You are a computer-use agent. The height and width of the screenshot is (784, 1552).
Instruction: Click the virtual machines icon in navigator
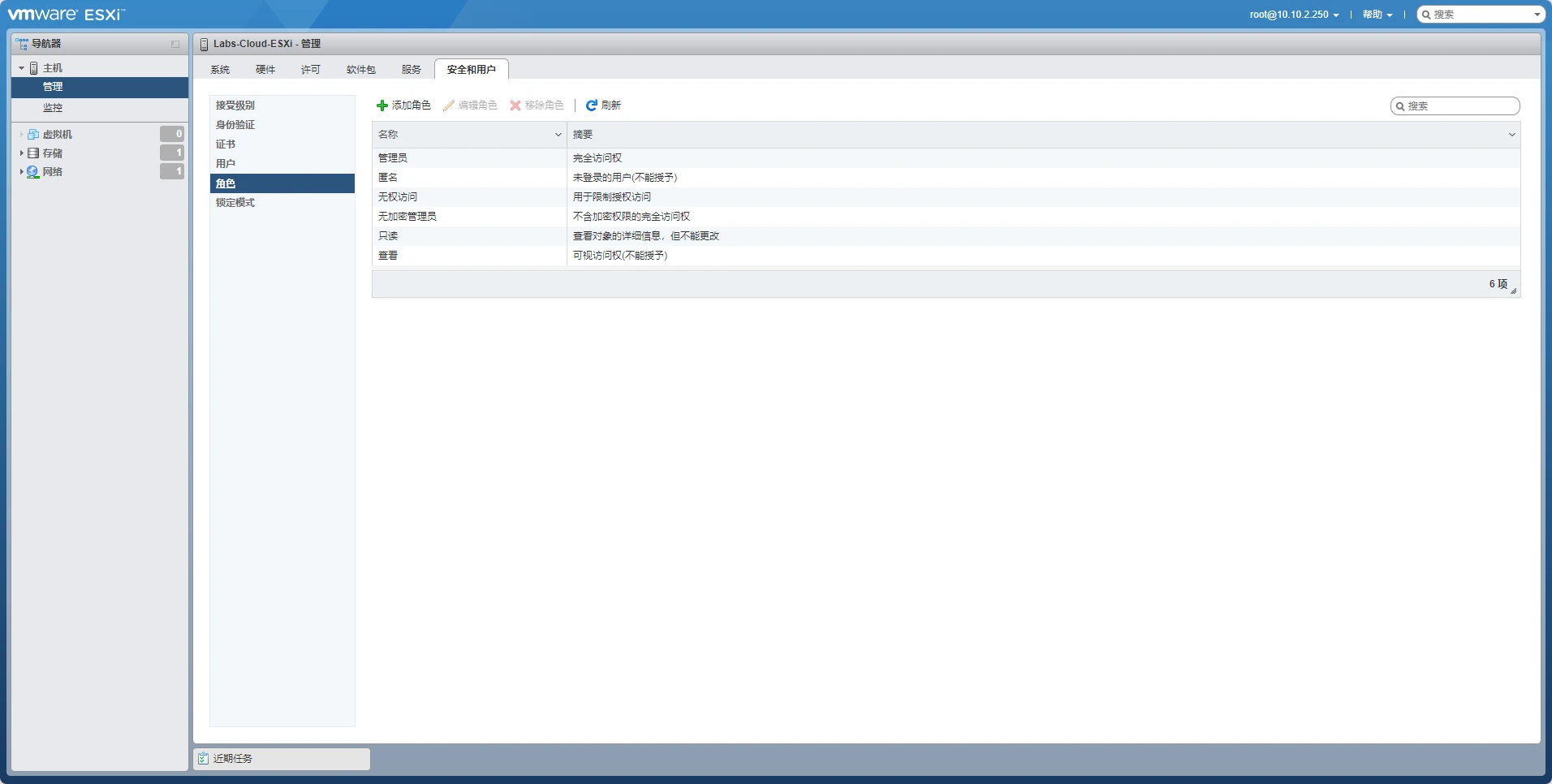33,135
